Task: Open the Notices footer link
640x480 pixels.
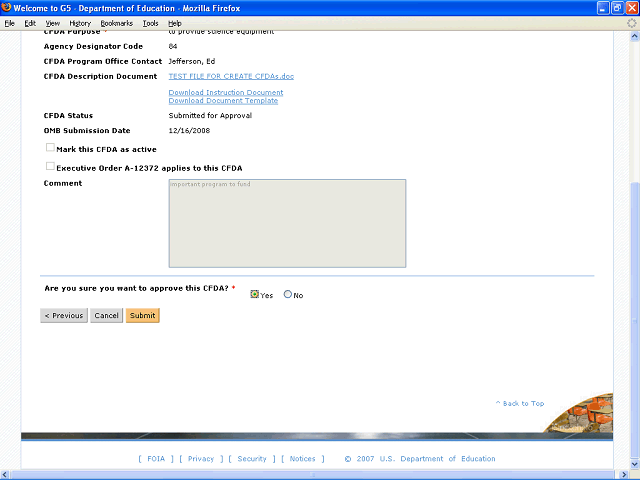Action: click(x=302, y=459)
